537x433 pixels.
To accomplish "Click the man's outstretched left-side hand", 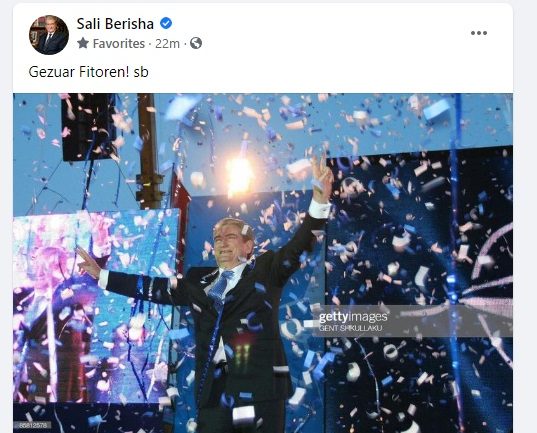I will (88, 262).
